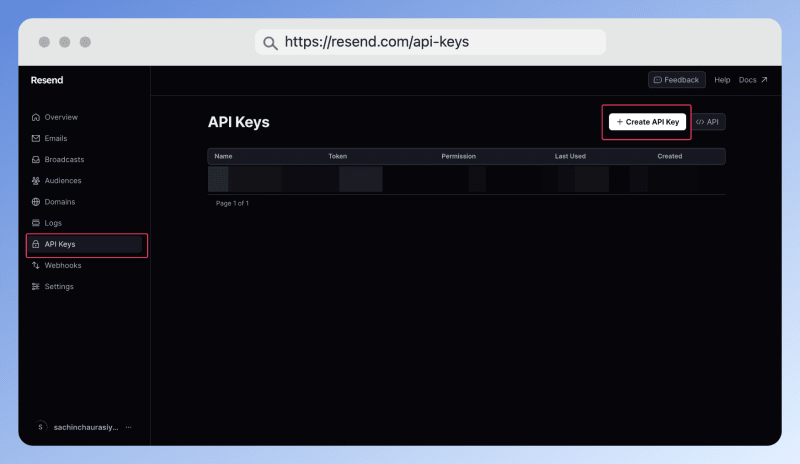Click the Domains globe icon
800x464 pixels.
pos(36,202)
